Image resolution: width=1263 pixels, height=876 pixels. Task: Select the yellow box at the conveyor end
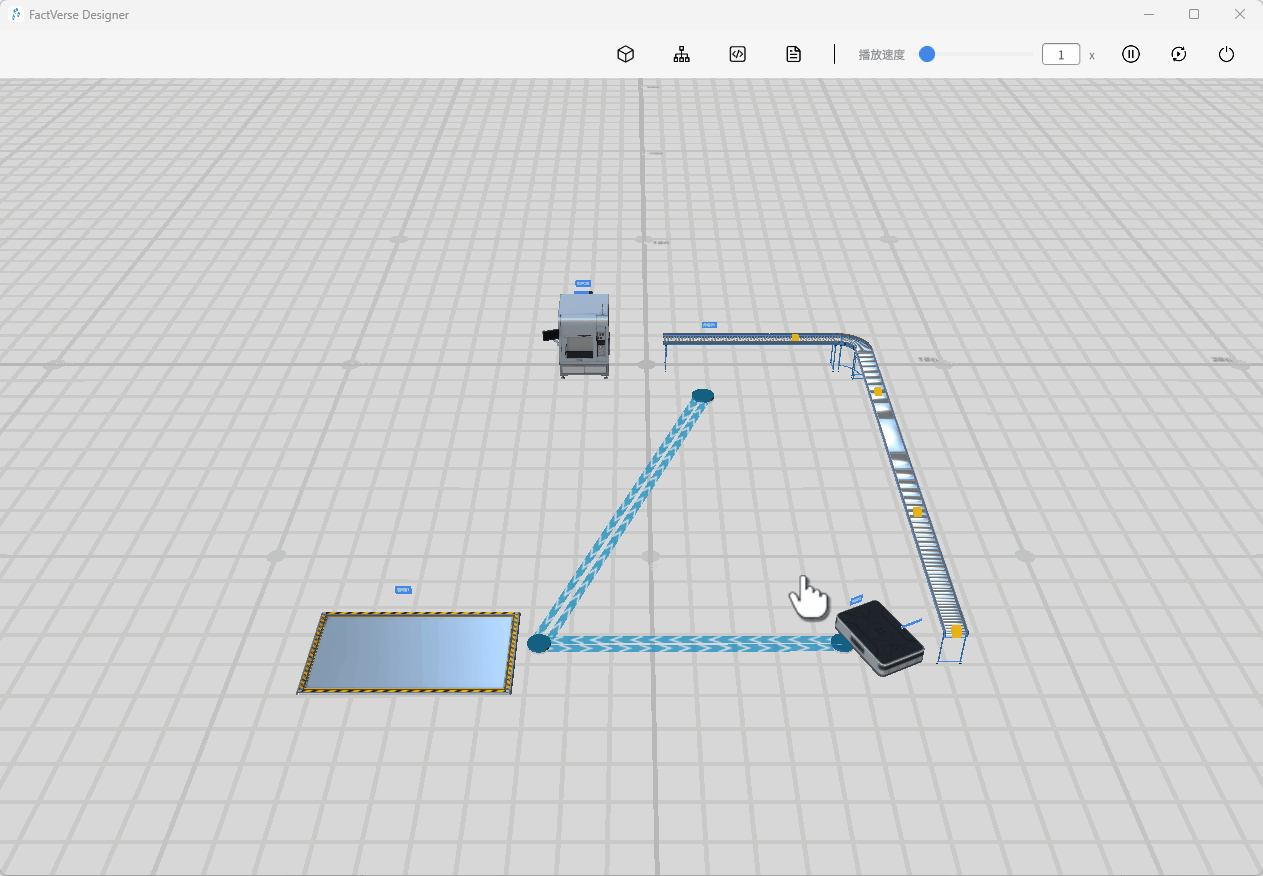coord(956,631)
